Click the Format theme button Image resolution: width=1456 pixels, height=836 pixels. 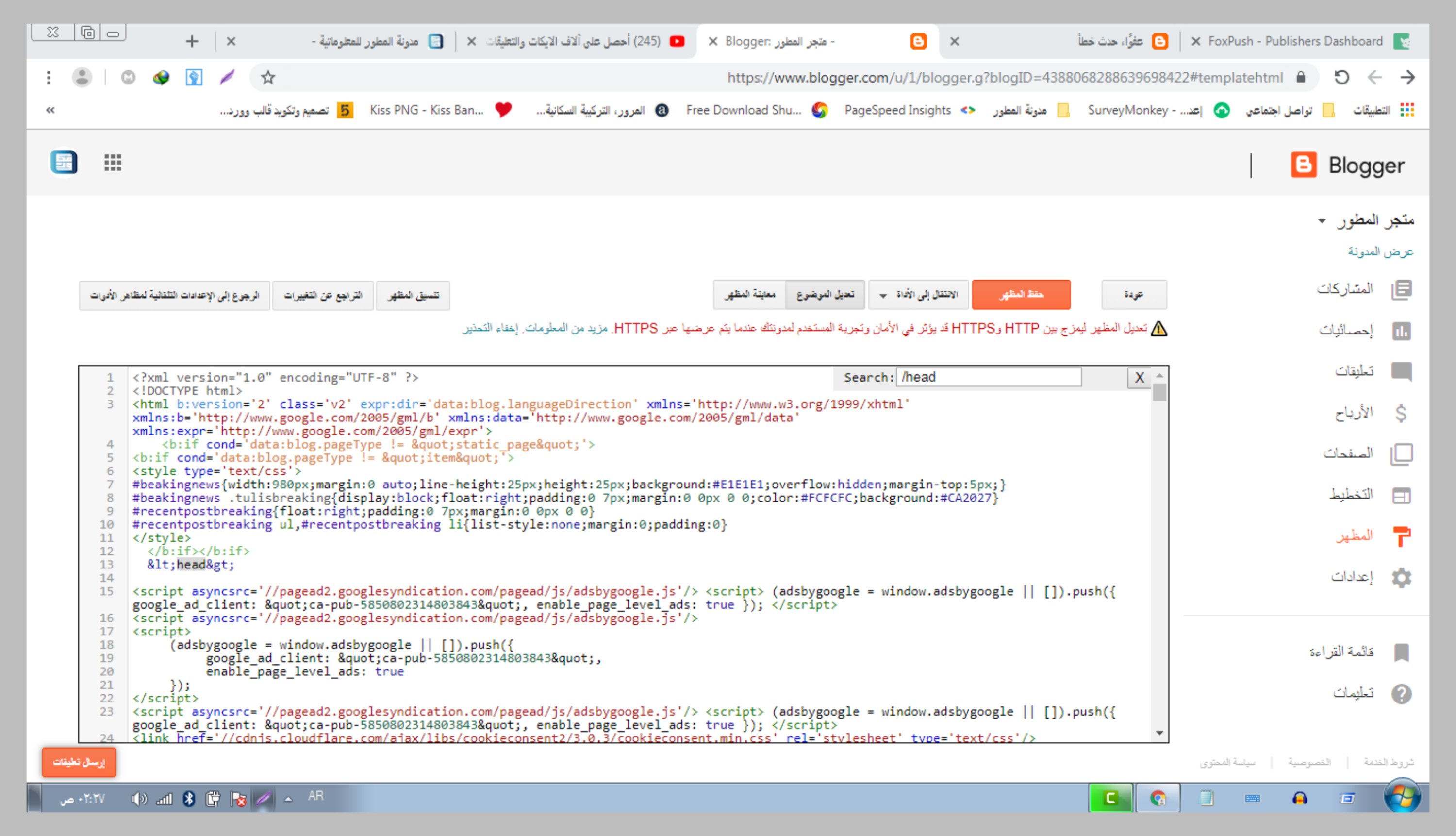pos(413,295)
